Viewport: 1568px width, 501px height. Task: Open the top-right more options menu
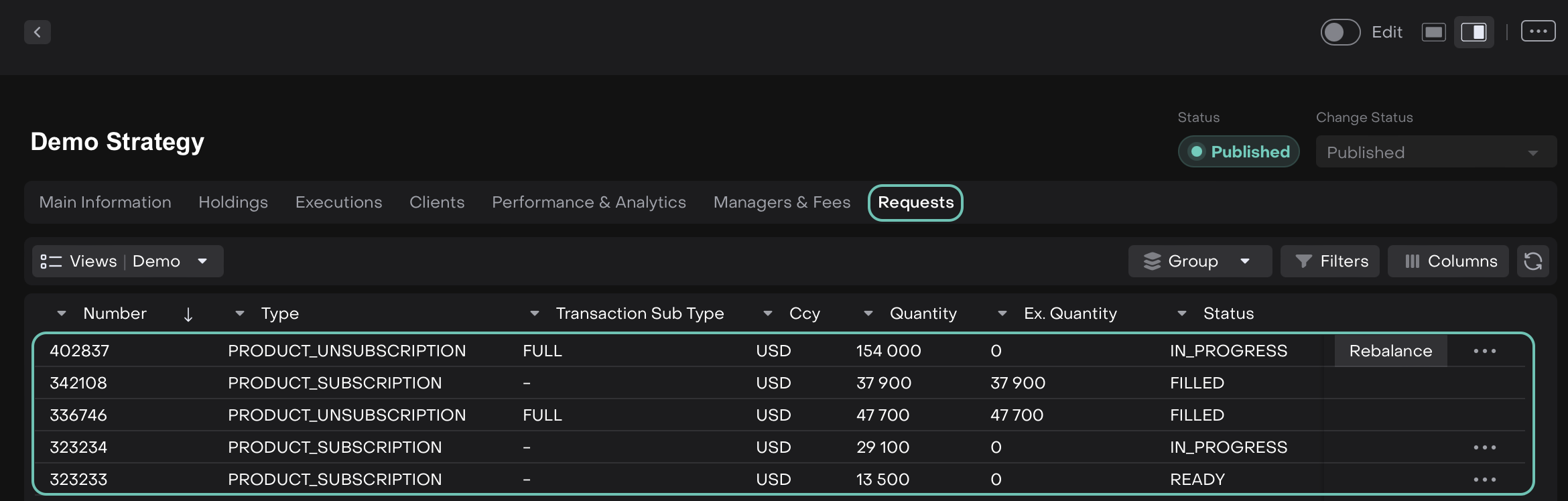(1538, 31)
